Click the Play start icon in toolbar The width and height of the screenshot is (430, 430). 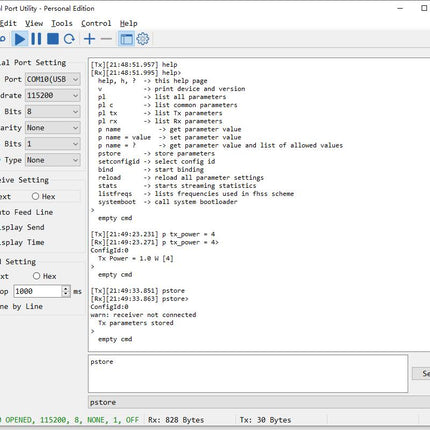(20, 39)
